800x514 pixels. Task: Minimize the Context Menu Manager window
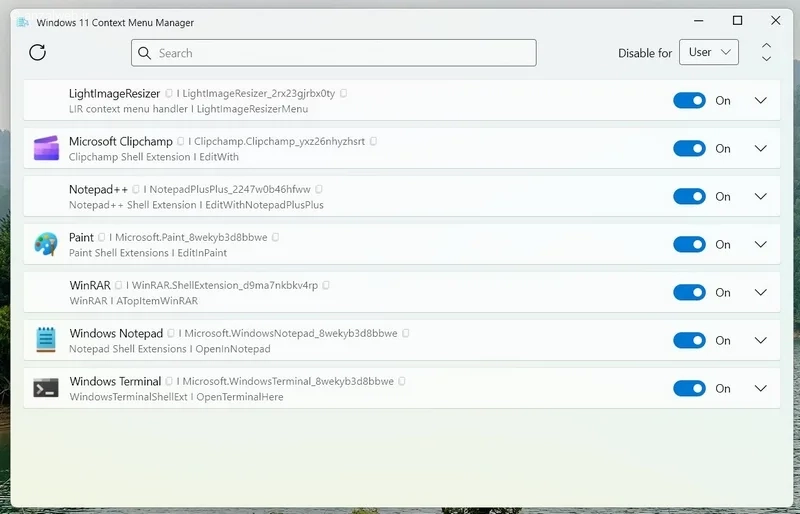click(x=698, y=20)
